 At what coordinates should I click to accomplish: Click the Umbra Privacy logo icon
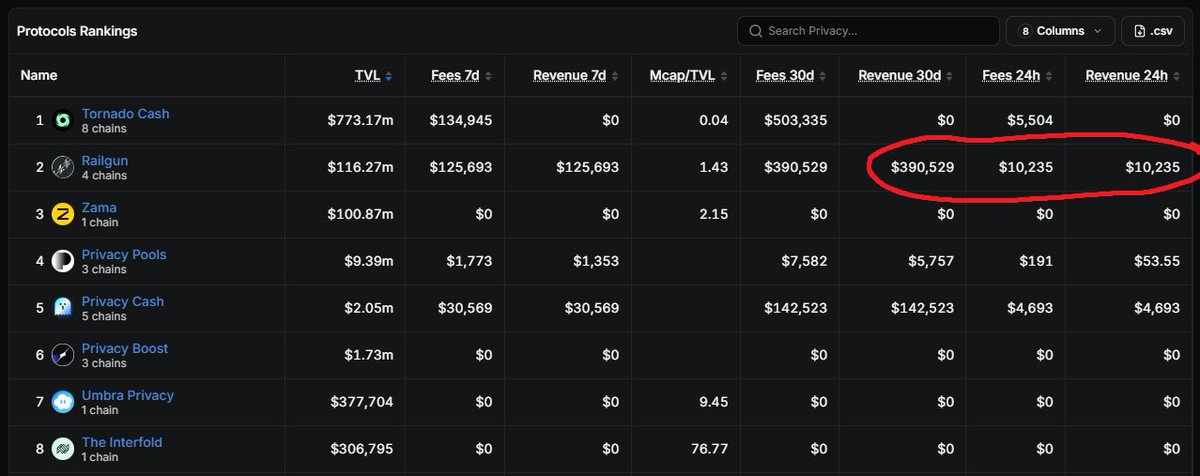(63, 402)
